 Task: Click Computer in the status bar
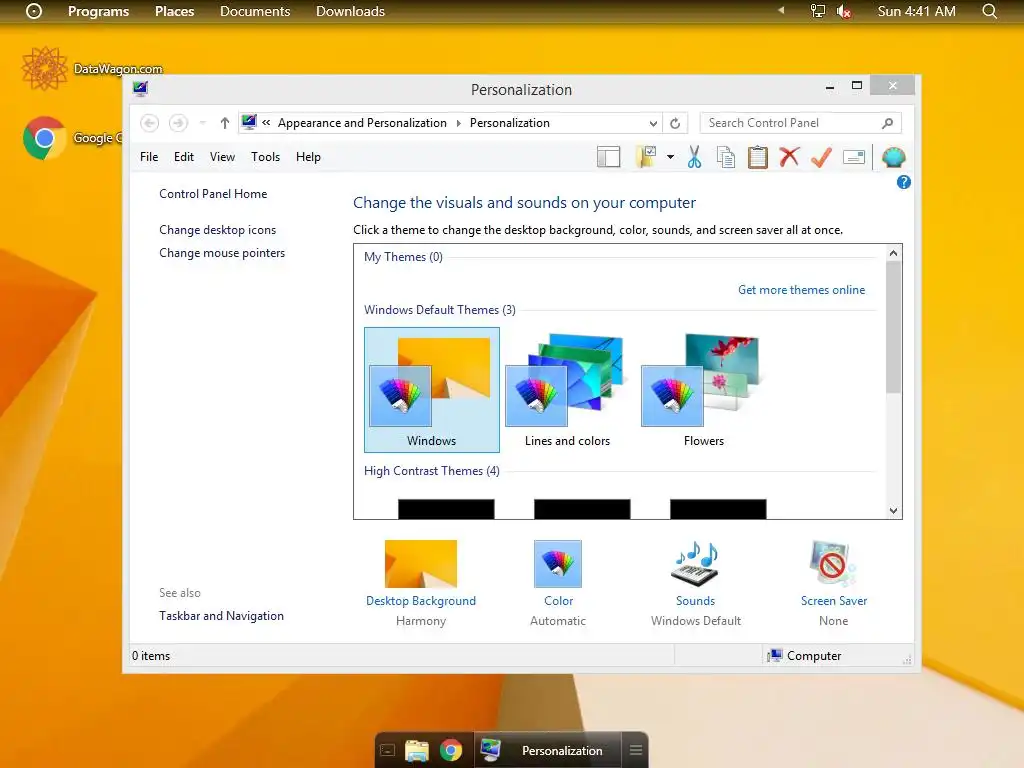805,656
